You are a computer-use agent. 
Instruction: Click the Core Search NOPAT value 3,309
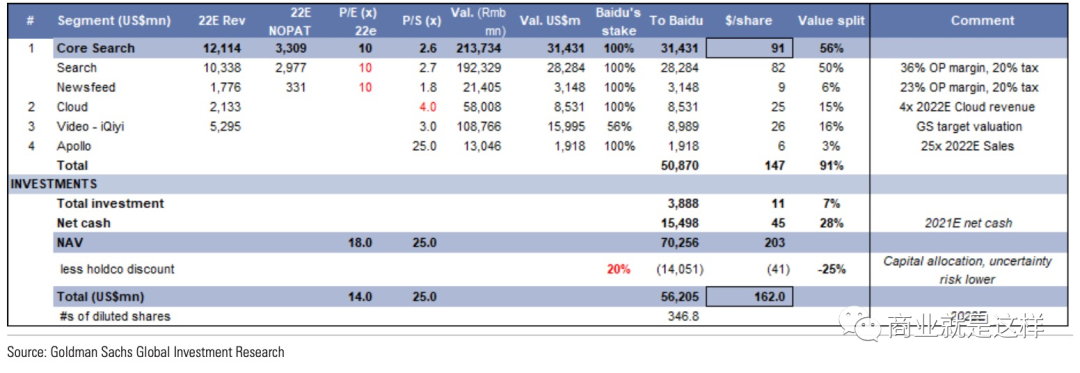coord(291,48)
